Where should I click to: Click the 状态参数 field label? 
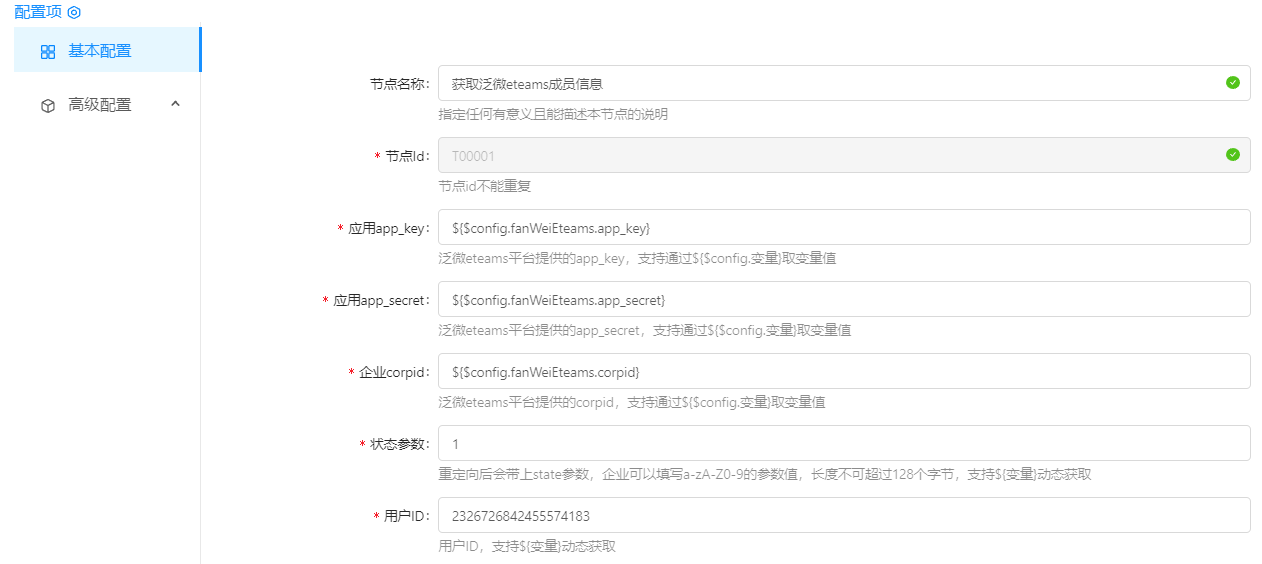click(398, 444)
